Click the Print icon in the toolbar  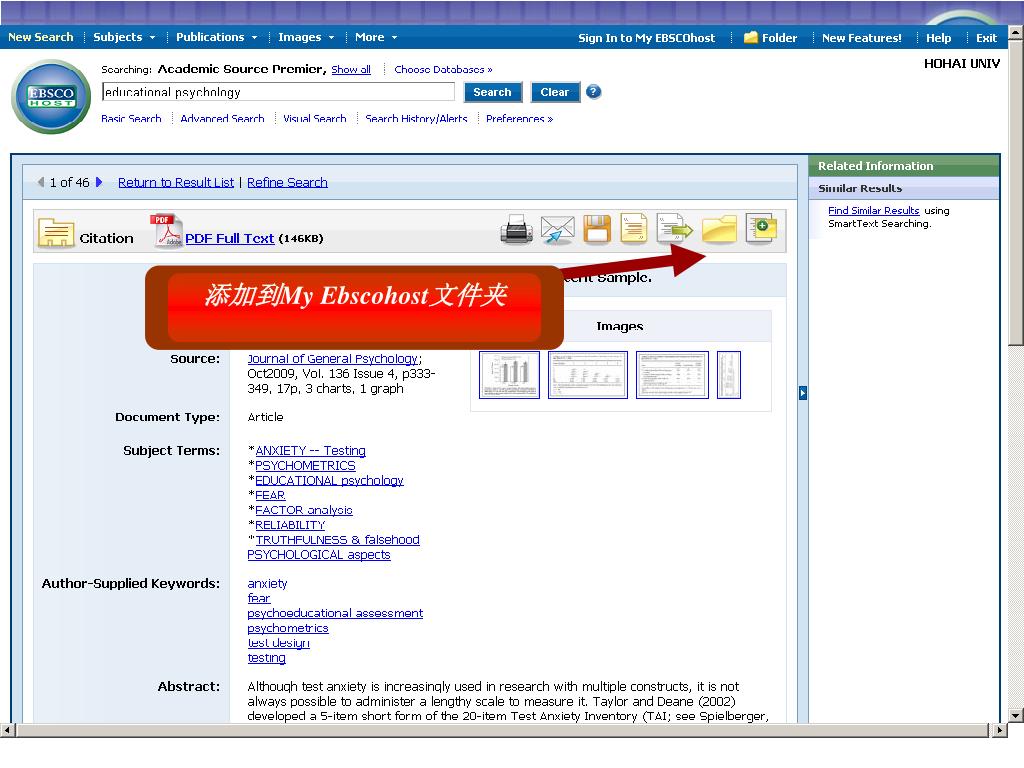(x=517, y=231)
